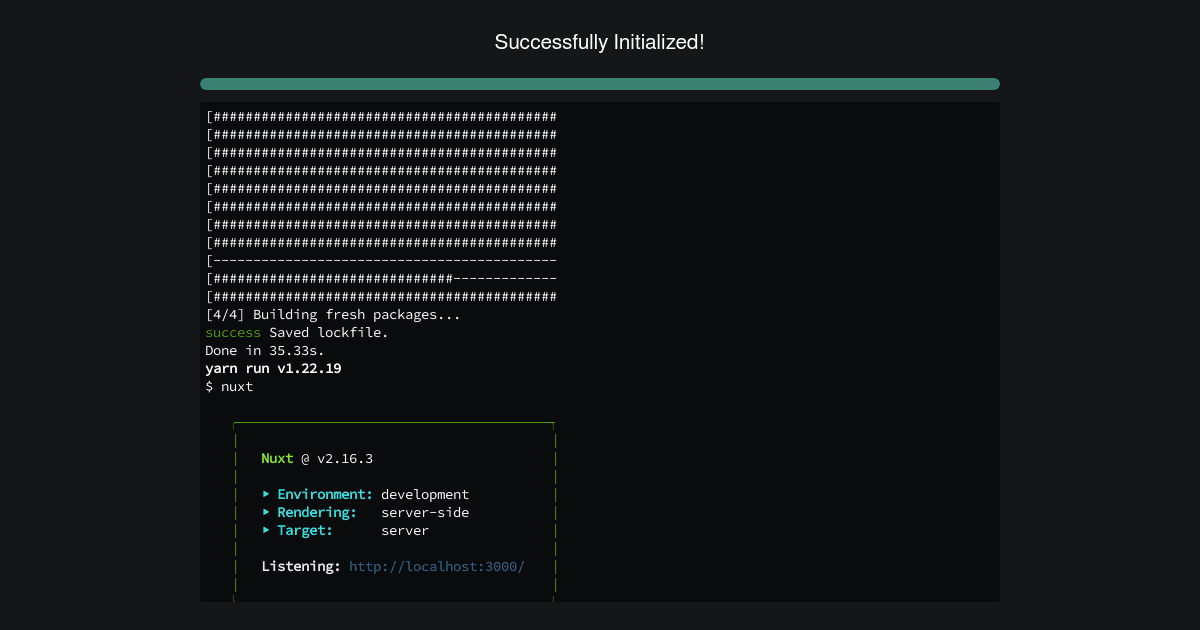Click the yarn version line v1.22.19
Viewport: 1200px width, 630px height.
[273, 368]
